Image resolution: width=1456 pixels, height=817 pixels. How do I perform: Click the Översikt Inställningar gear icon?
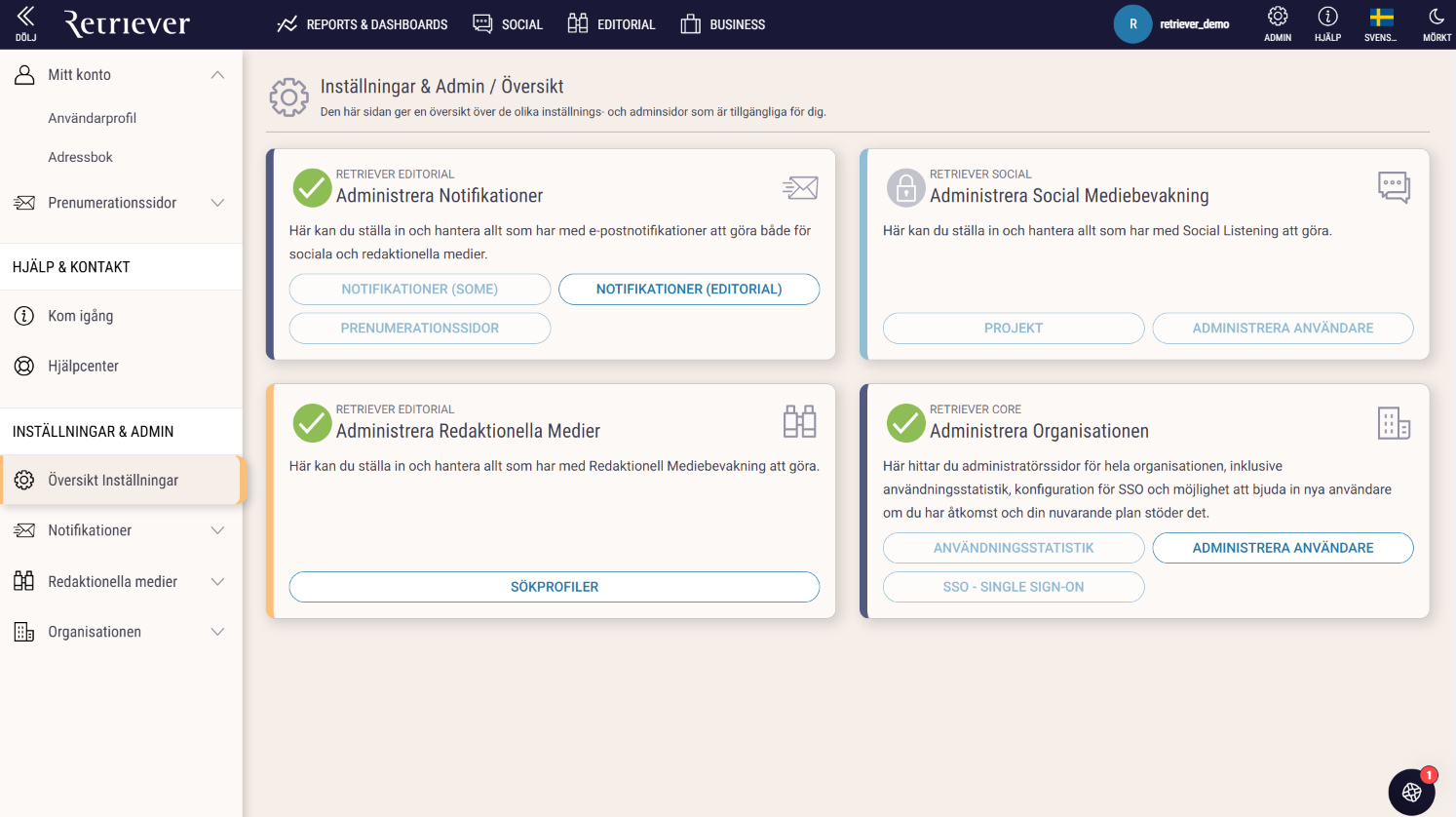coord(24,480)
